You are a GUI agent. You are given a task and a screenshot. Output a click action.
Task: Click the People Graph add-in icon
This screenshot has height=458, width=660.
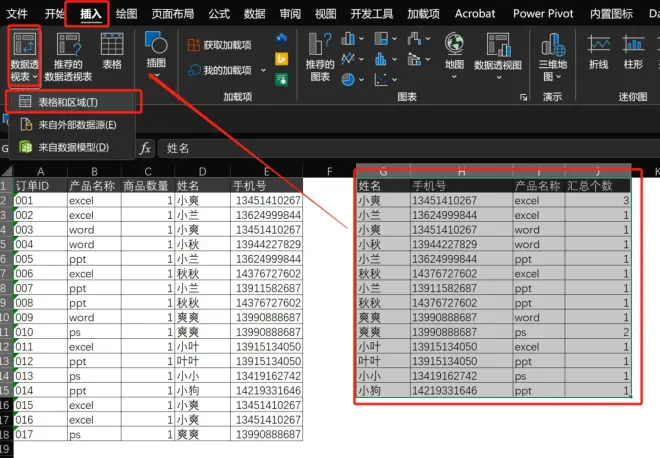point(282,79)
